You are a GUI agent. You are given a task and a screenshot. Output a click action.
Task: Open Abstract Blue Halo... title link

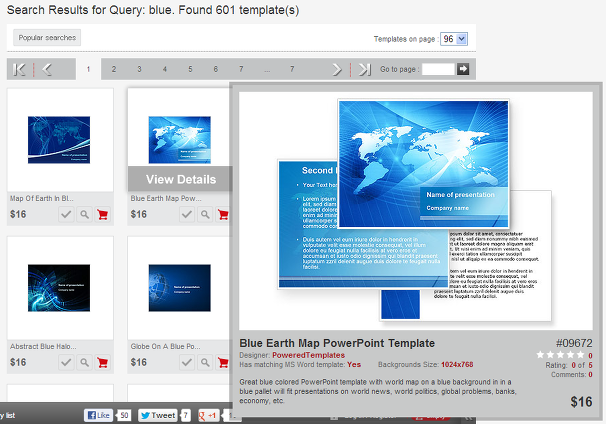43,346
